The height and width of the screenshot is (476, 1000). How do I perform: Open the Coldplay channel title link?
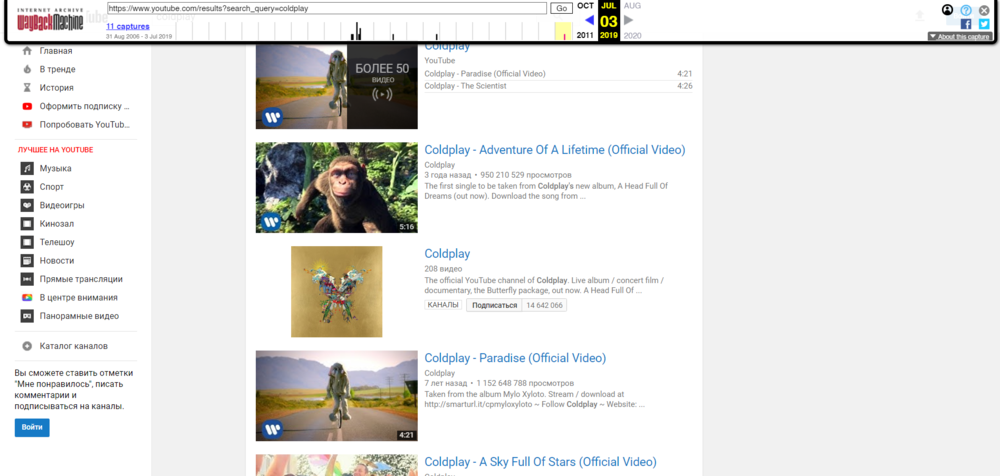(447, 254)
